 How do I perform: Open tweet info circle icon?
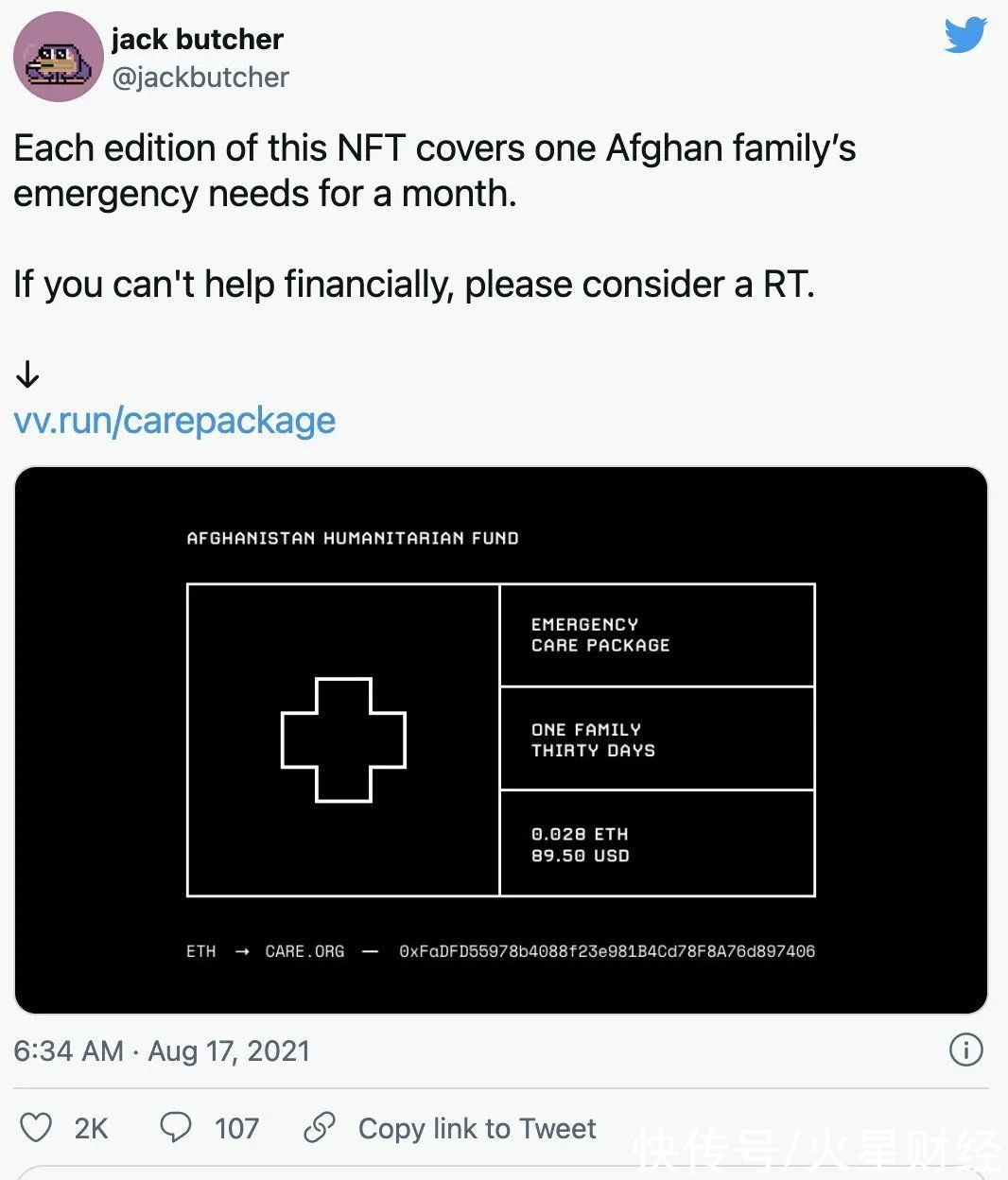pos(965,1050)
